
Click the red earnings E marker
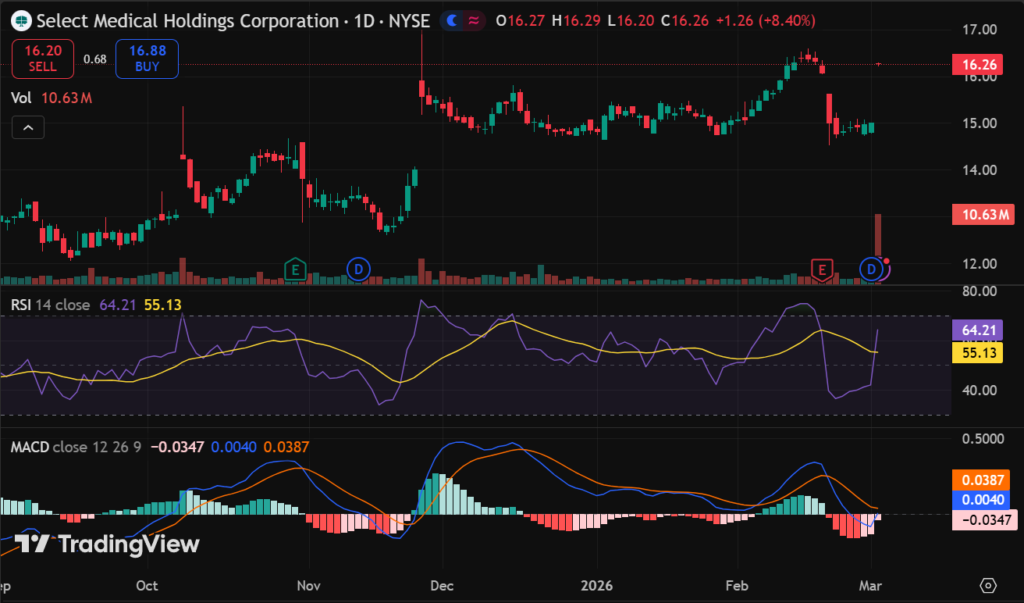[x=822, y=268]
